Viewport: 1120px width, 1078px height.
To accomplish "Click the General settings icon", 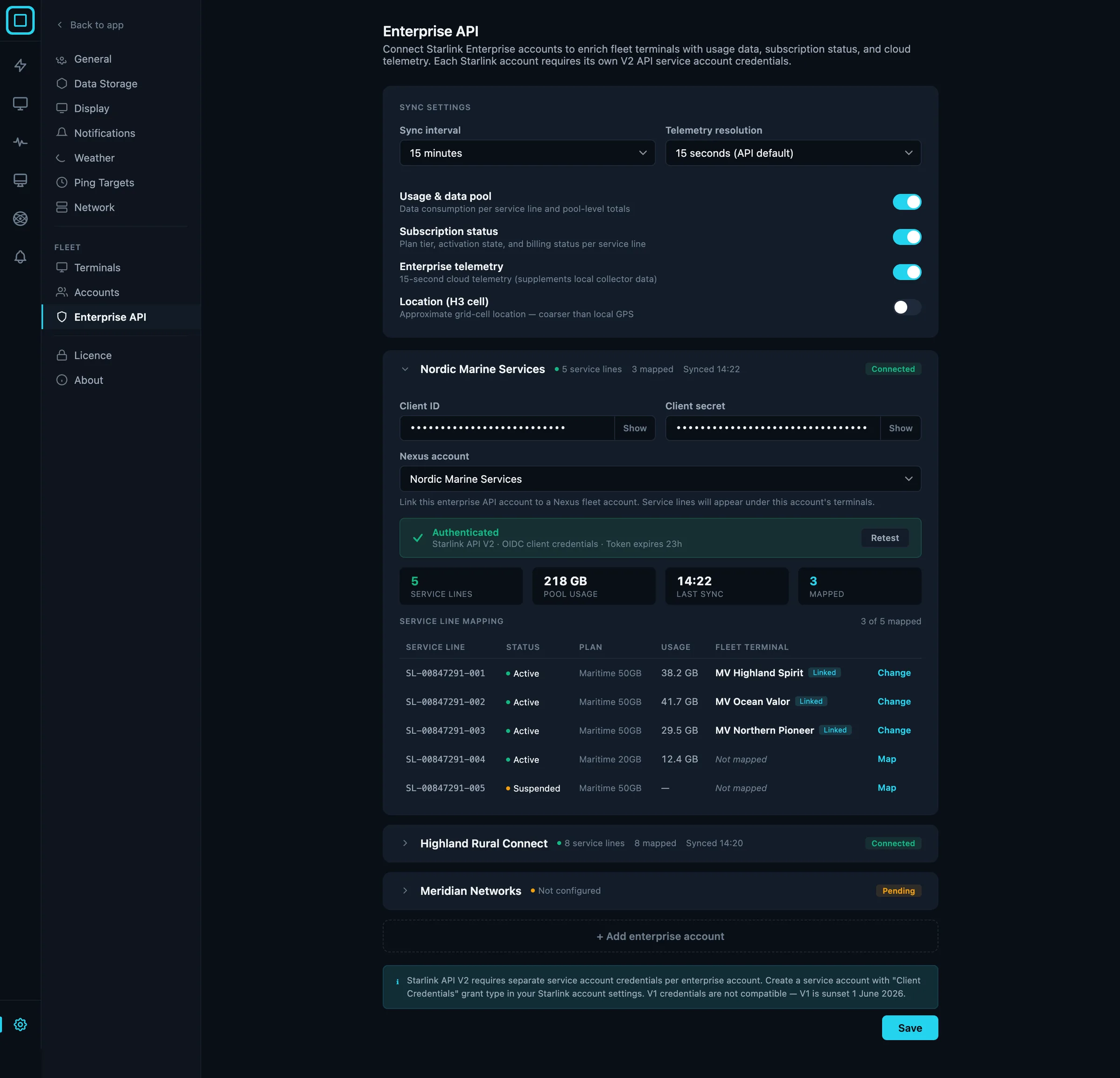I will tap(62, 59).
